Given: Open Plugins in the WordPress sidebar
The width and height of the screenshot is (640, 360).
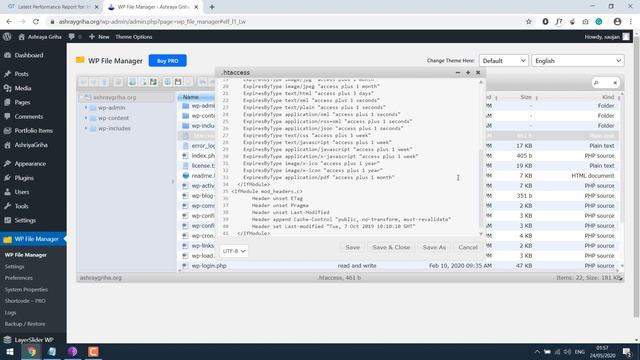Looking at the screenshot, I should pos(24,178).
